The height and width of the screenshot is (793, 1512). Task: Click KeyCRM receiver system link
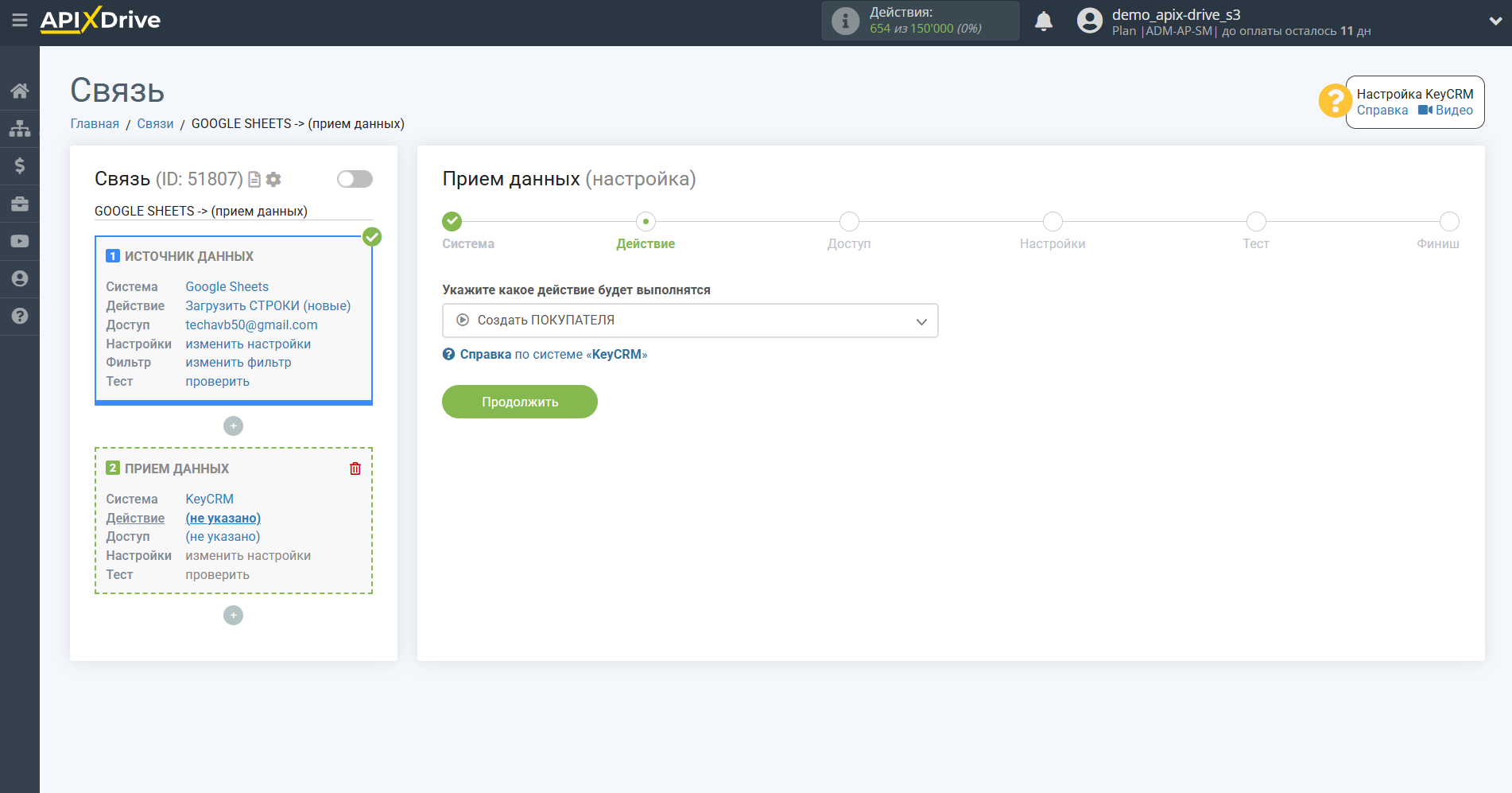pos(210,499)
